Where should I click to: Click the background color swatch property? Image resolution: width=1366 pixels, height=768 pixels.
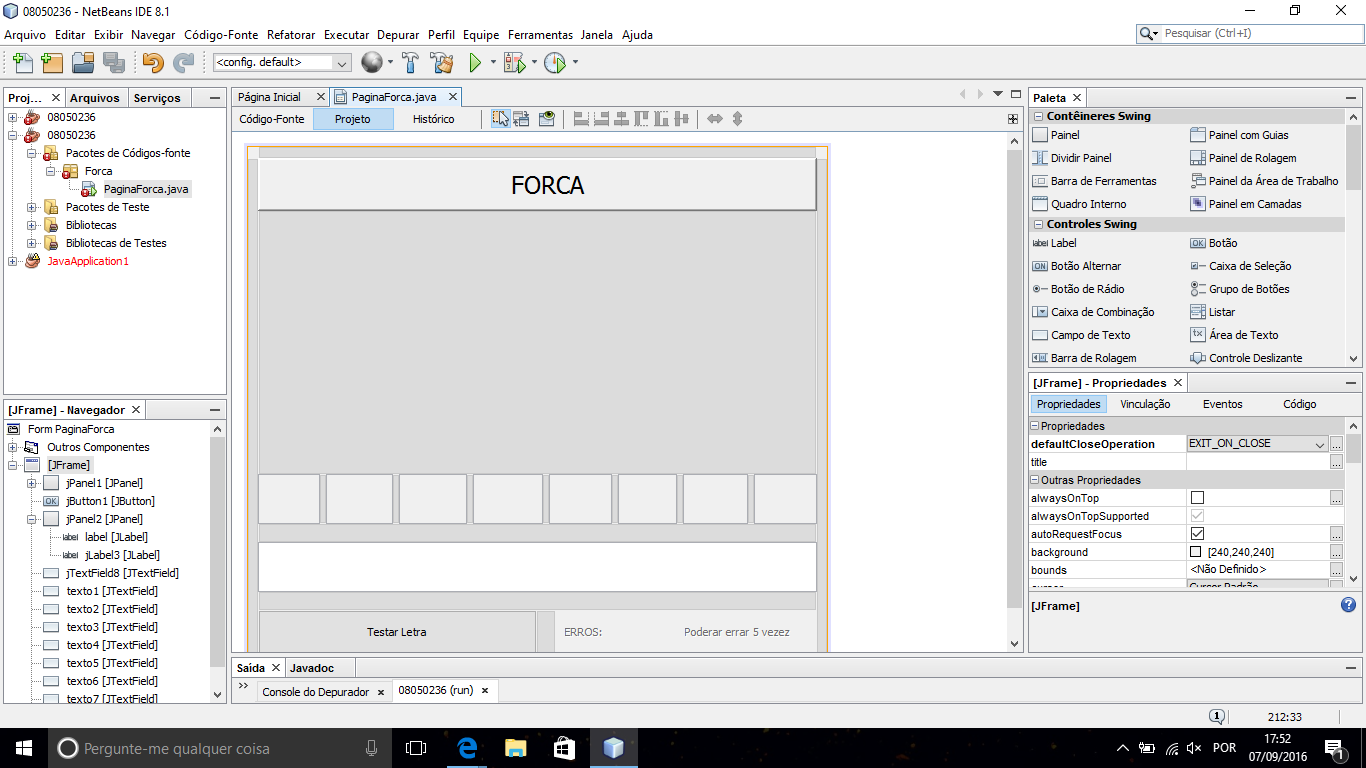click(1196, 552)
